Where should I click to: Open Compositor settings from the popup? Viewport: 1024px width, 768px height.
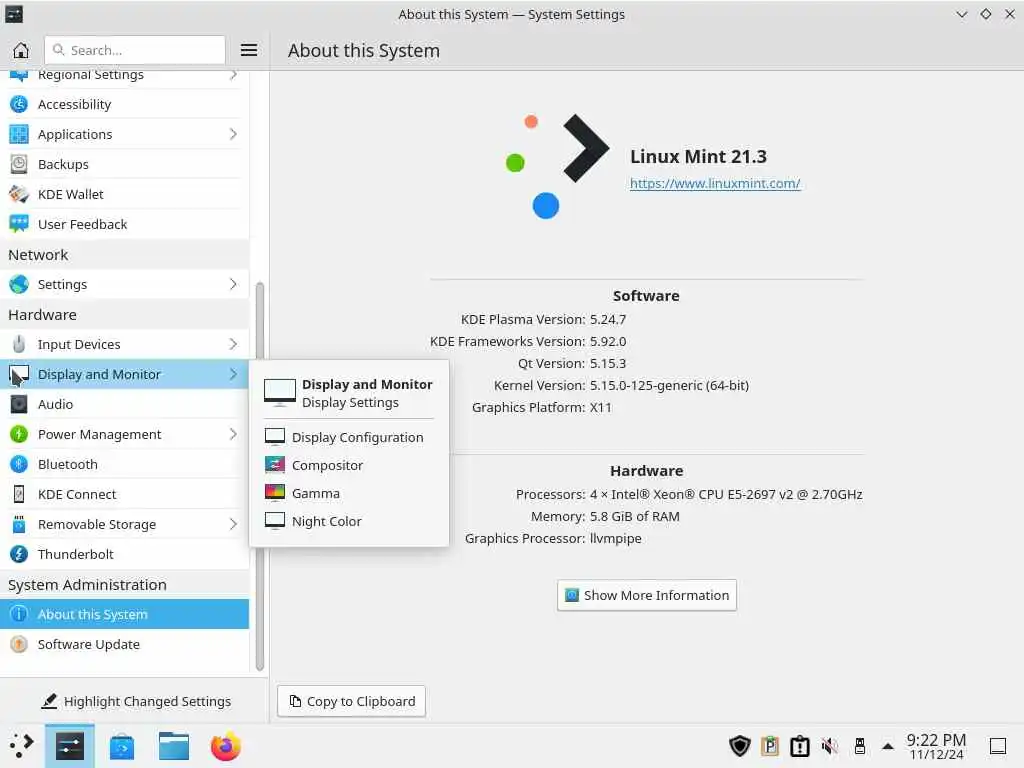[349, 465]
